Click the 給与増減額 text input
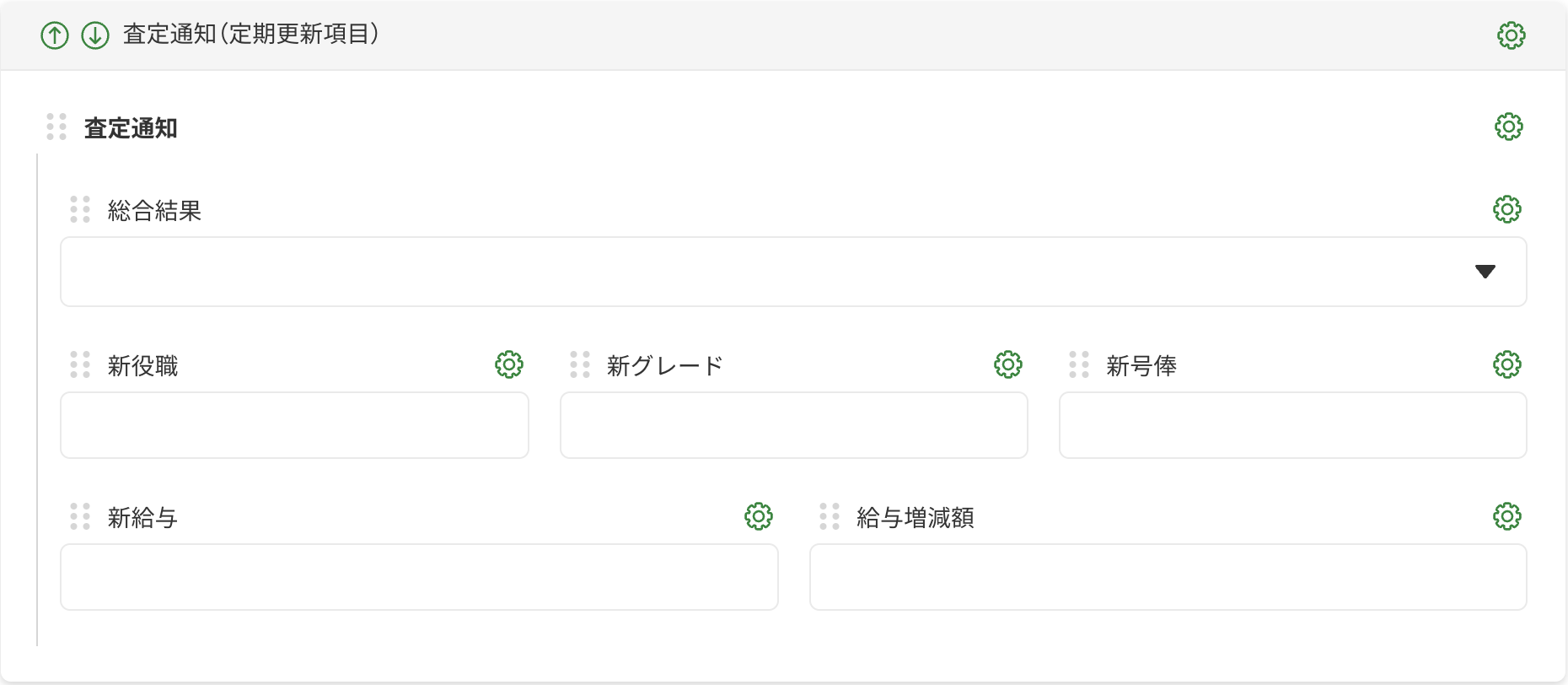Screen dimensions: 1568x685 [x=1168, y=577]
